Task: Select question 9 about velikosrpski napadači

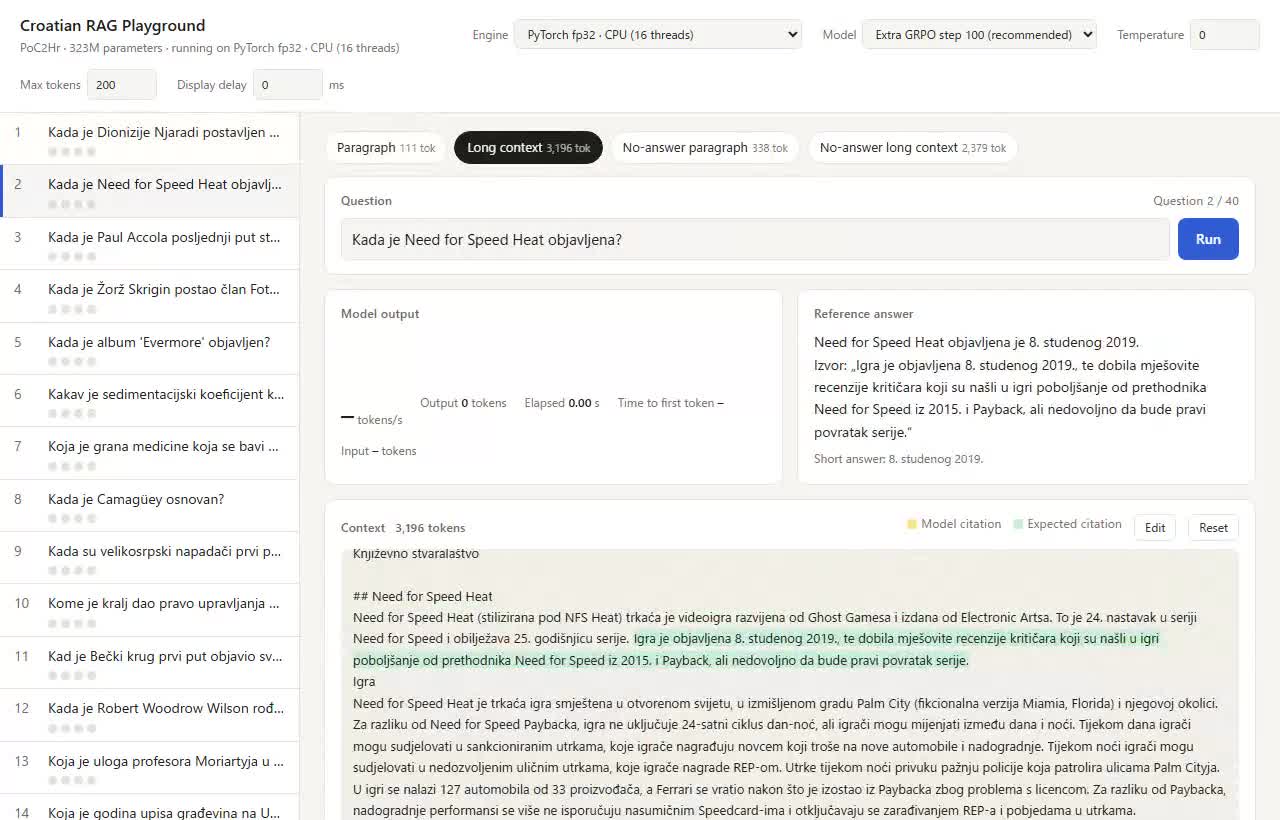Action: click(150, 557)
